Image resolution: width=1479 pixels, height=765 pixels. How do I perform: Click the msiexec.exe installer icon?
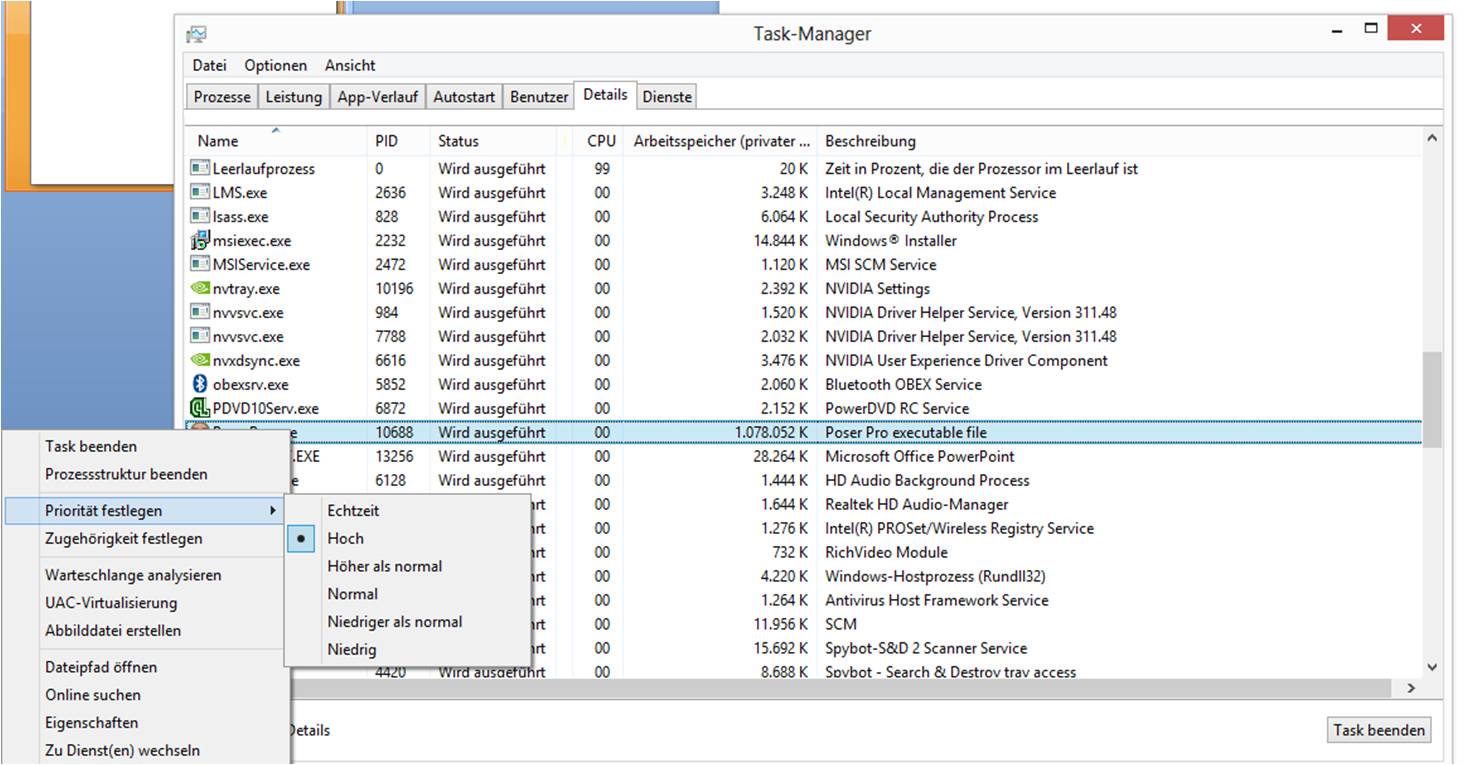200,241
